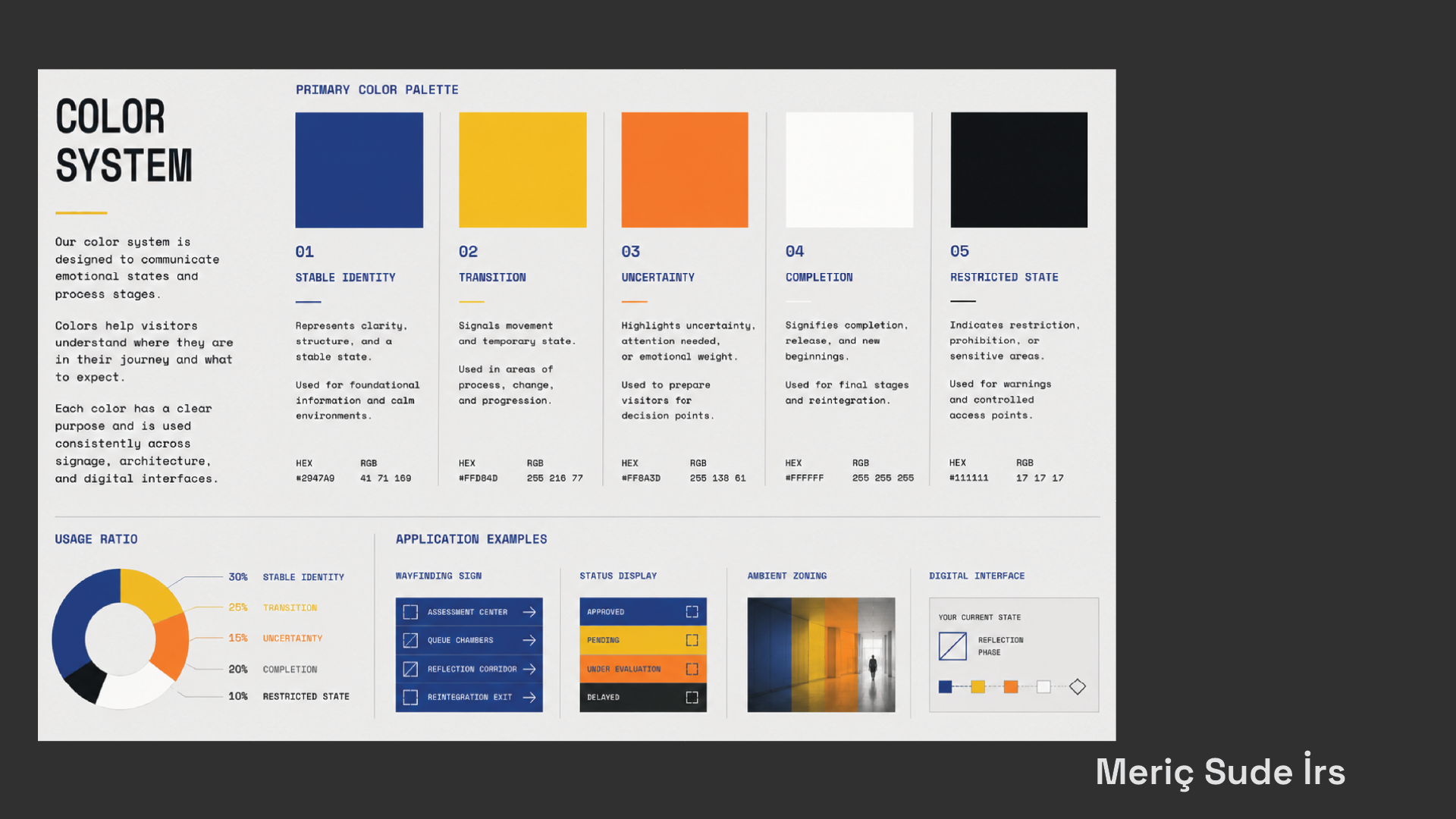Image resolution: width=1456 pixels, height=819 pixels.
Task: Click the blue square progress step
Action: [945, 687]
